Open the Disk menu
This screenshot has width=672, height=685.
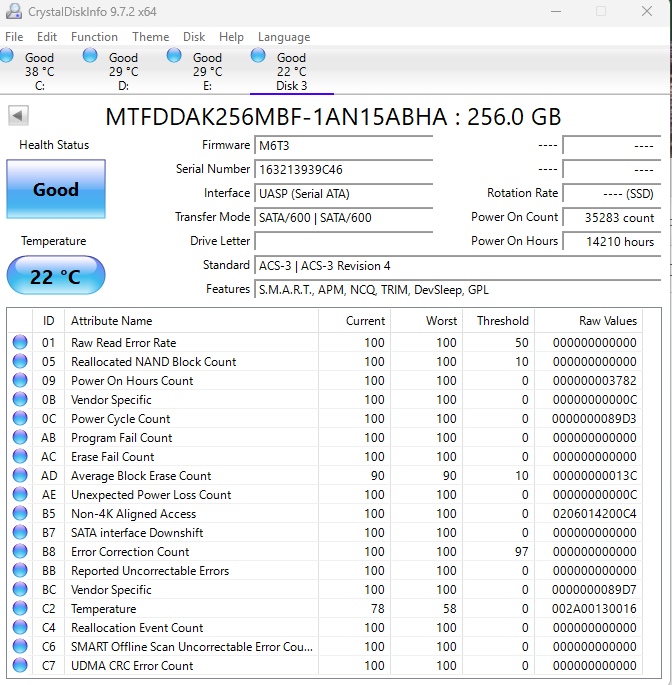click(x=194, y=37)
